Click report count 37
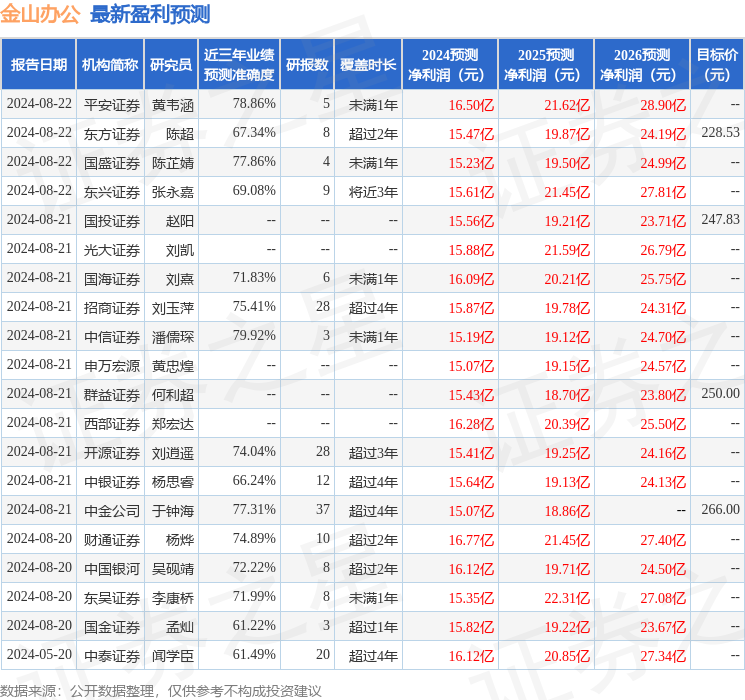 pos(323,509)
